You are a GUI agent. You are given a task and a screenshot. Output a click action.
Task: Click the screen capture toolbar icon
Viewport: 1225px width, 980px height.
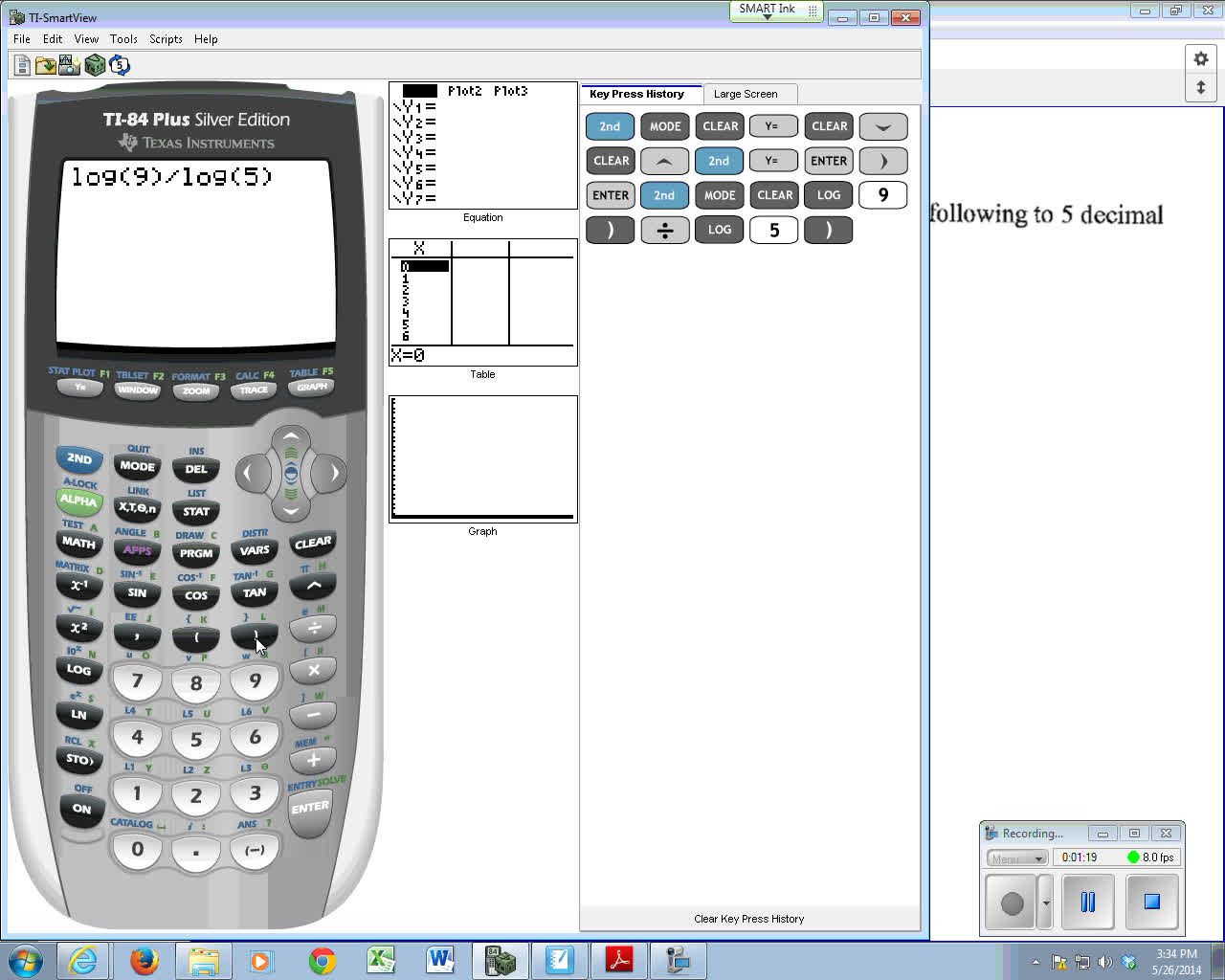coord(70,65)
